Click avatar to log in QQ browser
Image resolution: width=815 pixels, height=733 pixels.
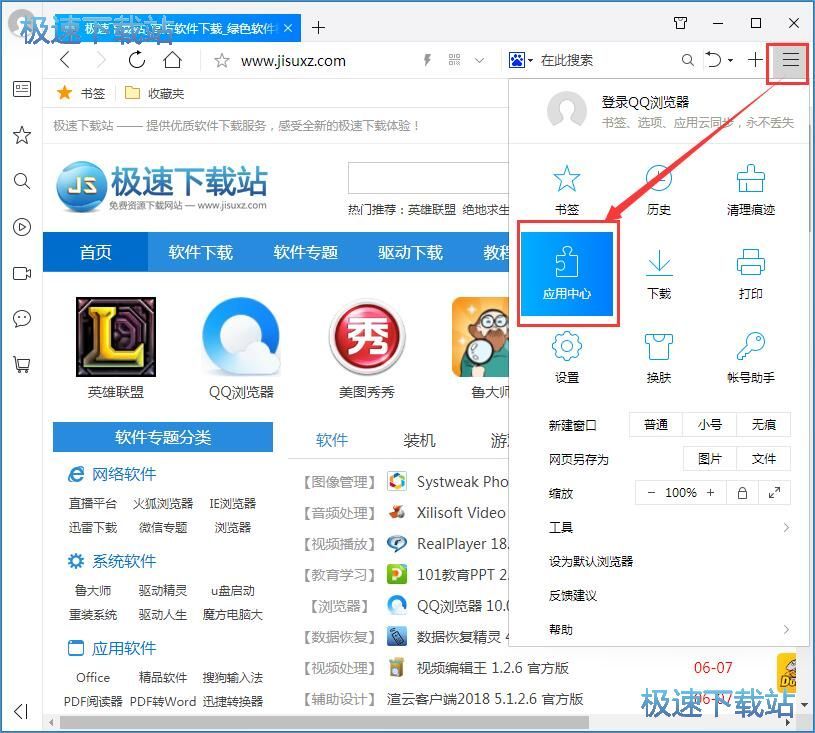coord(567,110)
